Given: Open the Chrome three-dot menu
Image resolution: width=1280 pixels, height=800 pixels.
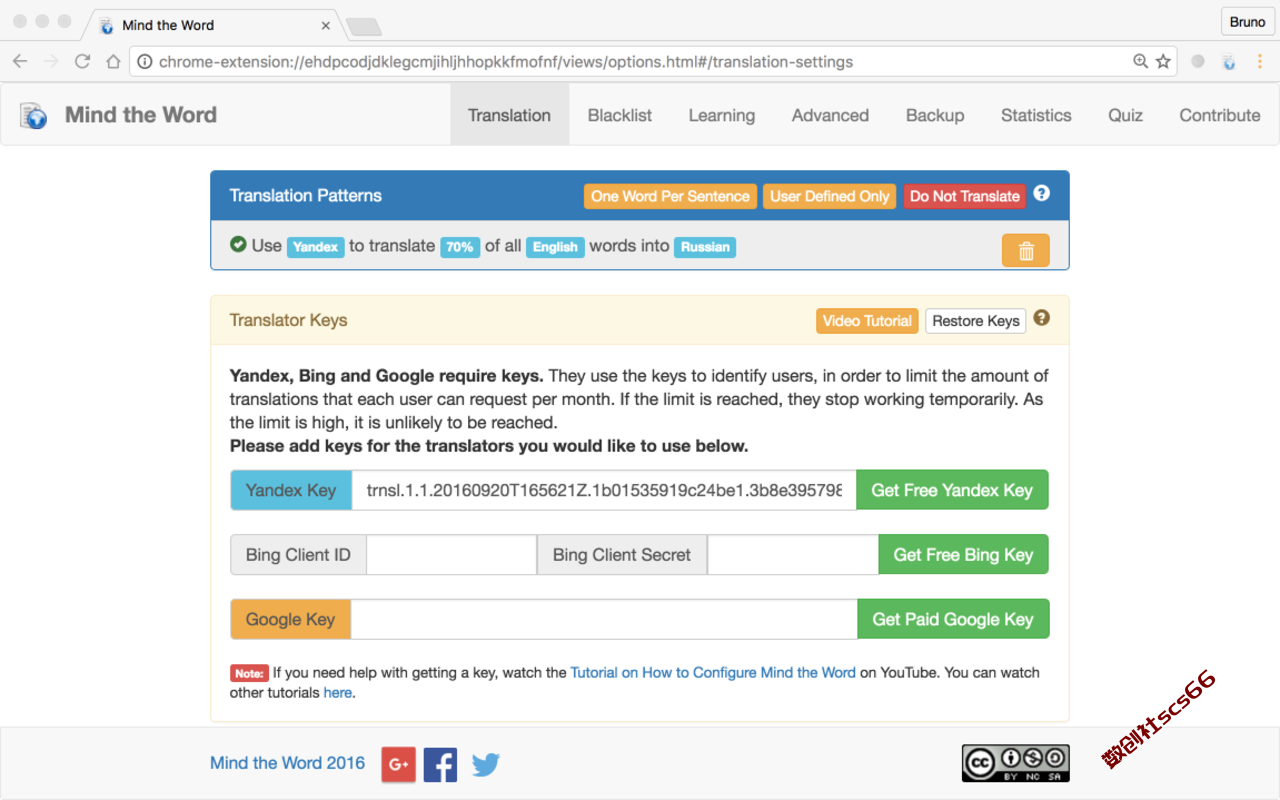Looking at the screenshot, I should click(1259, 62).
